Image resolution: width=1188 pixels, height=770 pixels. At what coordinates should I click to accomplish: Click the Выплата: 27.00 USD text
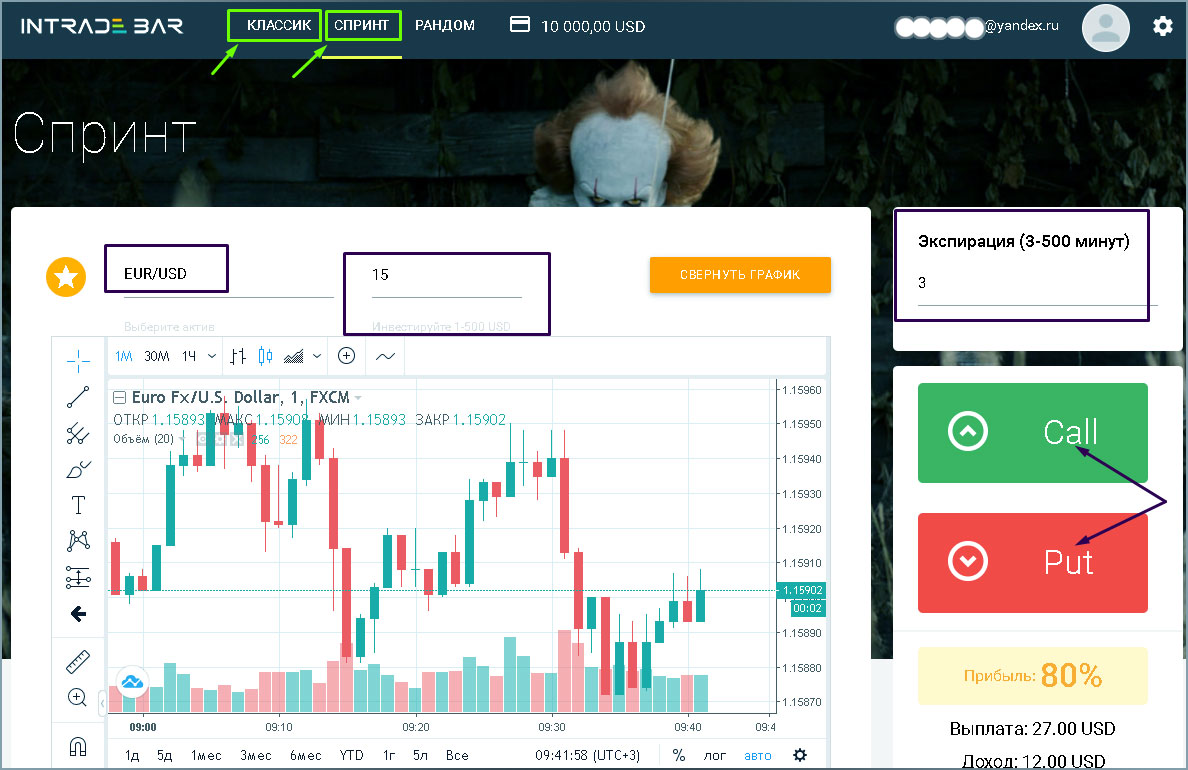click(1033, 729)
